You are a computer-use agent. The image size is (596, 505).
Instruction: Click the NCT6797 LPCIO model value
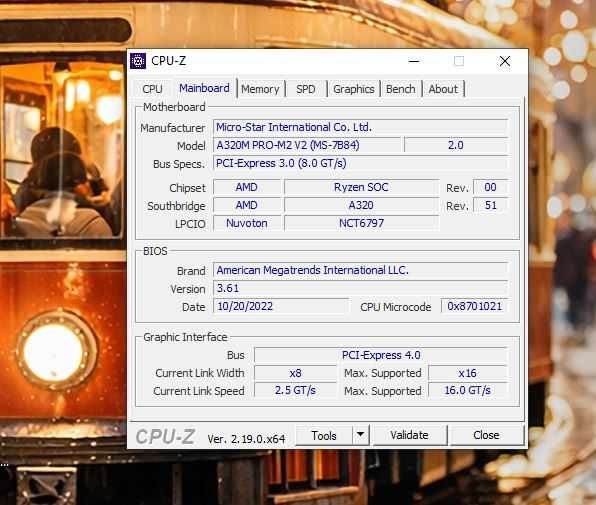click(x=361, y=223)
